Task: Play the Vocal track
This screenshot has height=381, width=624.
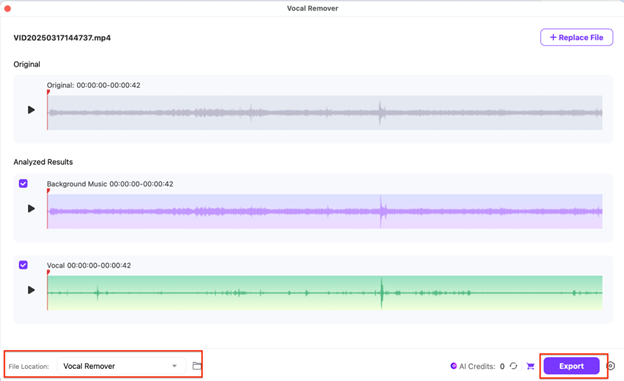Action: pos(31,290)
